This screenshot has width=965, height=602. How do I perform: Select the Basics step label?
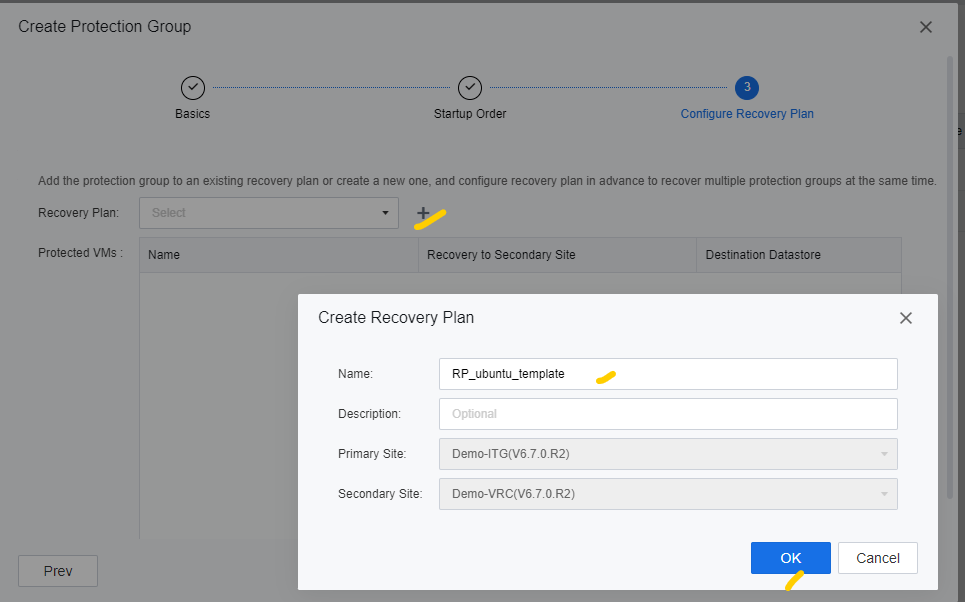tap(193, 114)
